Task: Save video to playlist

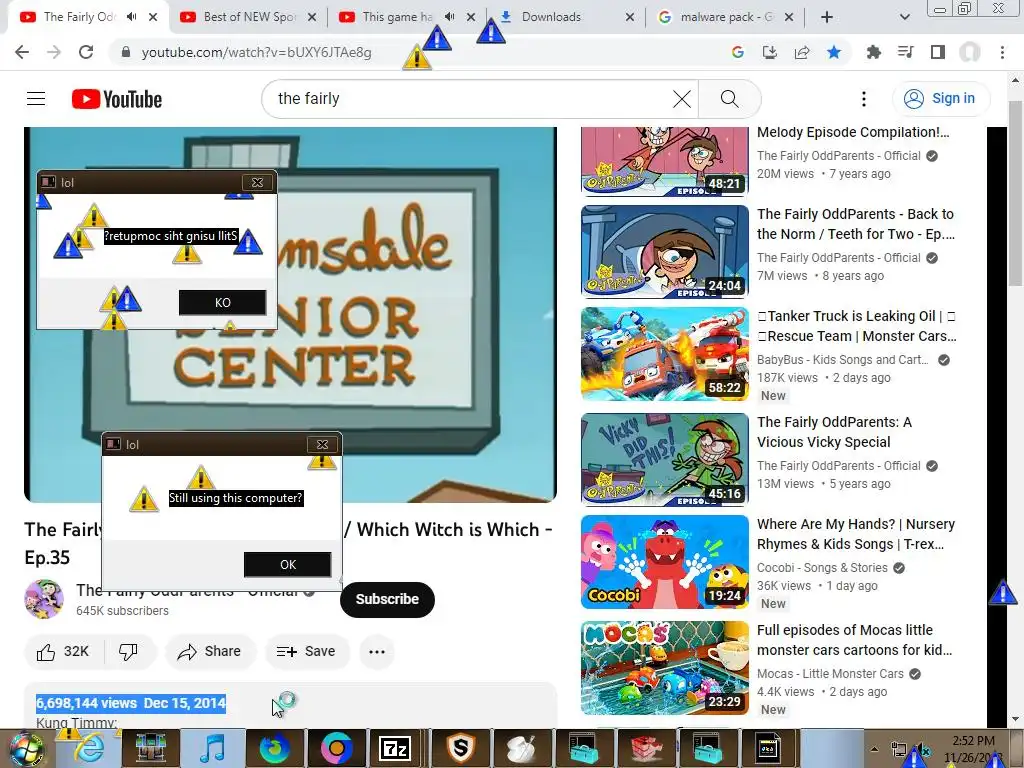Action: click(307, 652)
